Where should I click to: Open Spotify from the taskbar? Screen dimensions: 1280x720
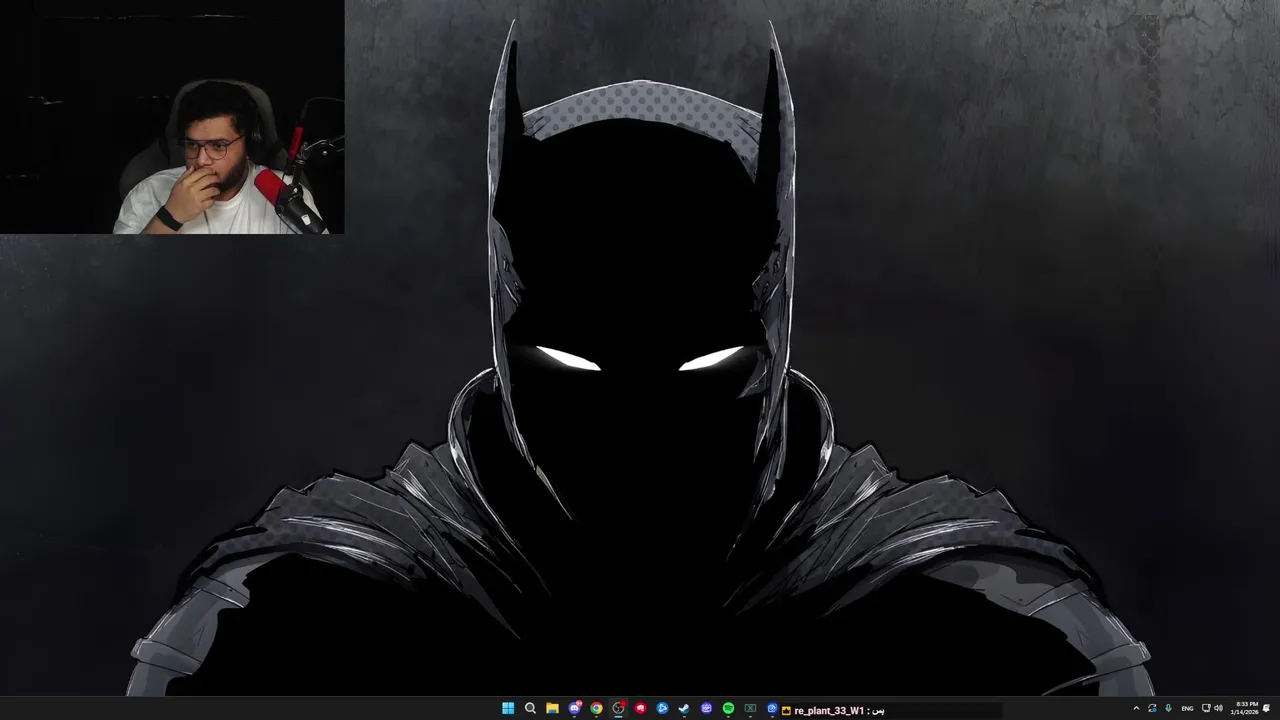(728, 709)
